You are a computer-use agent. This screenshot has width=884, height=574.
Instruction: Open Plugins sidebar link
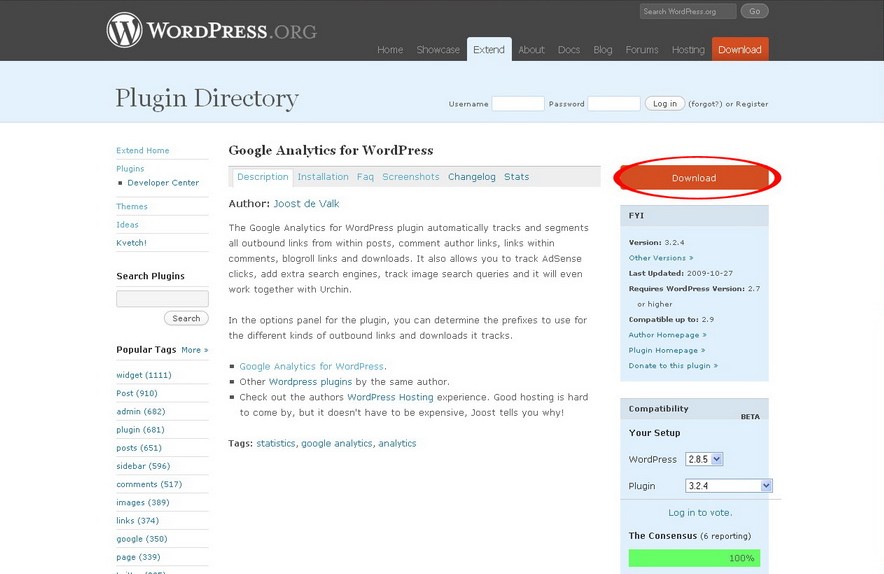pos(130,169)
